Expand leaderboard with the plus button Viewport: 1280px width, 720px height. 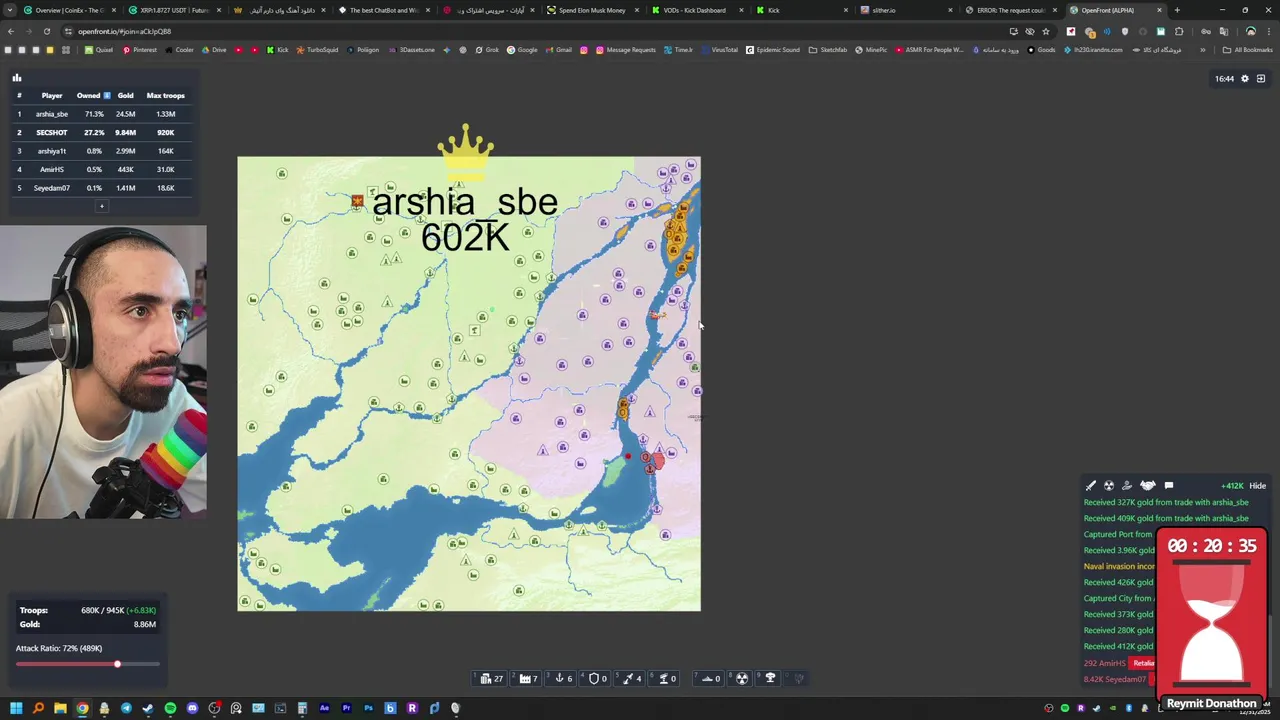coord(101,206)
